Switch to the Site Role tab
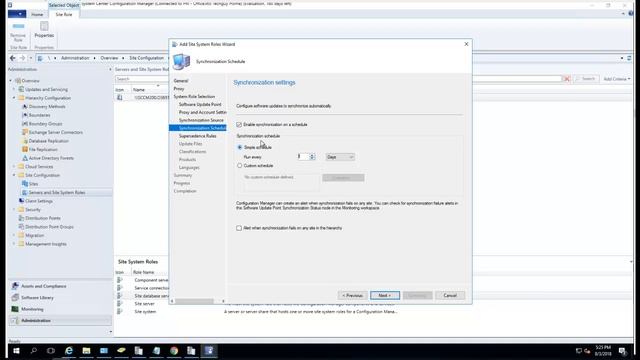This screenshot has height=360, width=640. (x=64, y=14)
